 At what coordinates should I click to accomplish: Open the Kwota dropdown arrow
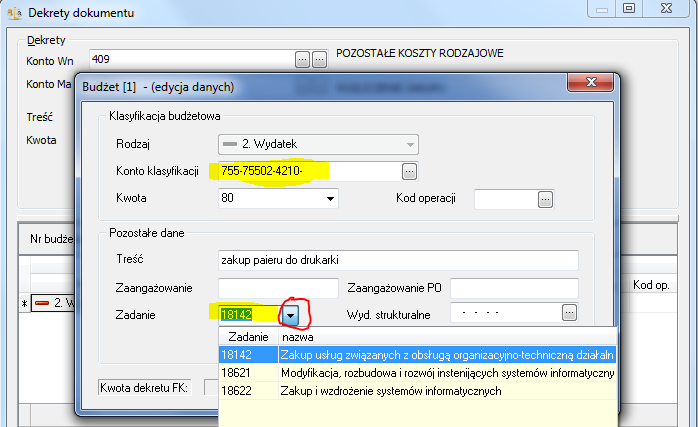click(x=330, y=199)
